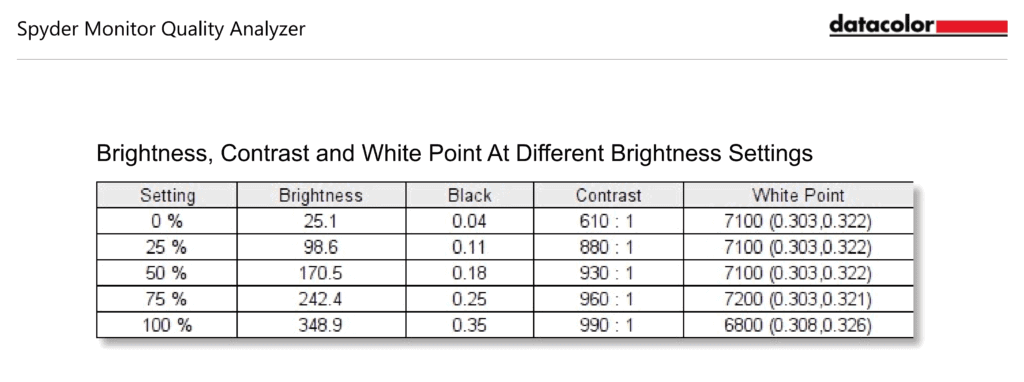Select the 0.35 black level value

470,325
